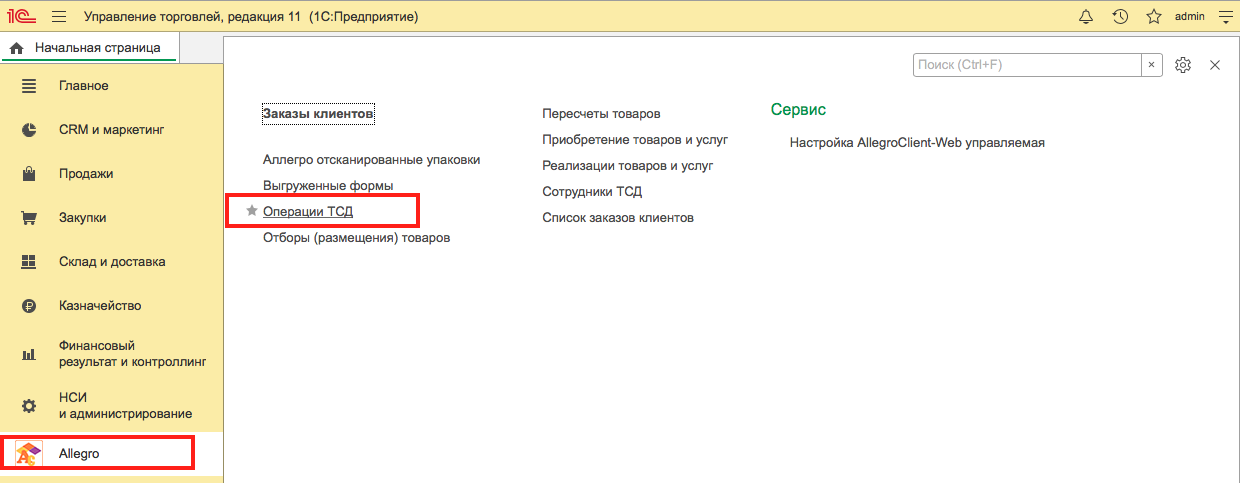
Task: Clear search with the x button
Action: pos(1152,64)
